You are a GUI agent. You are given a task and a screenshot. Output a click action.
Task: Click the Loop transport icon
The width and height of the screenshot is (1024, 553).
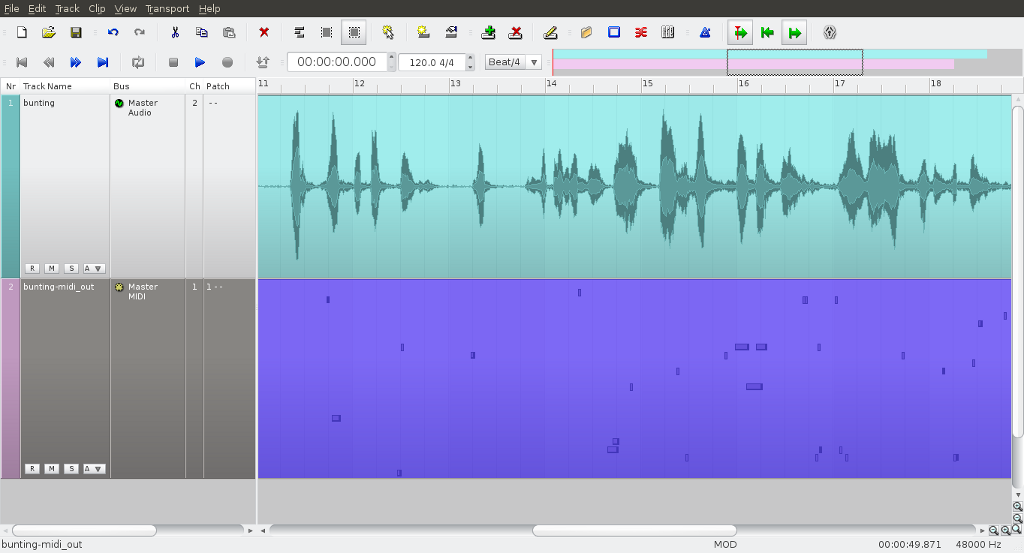138,62
